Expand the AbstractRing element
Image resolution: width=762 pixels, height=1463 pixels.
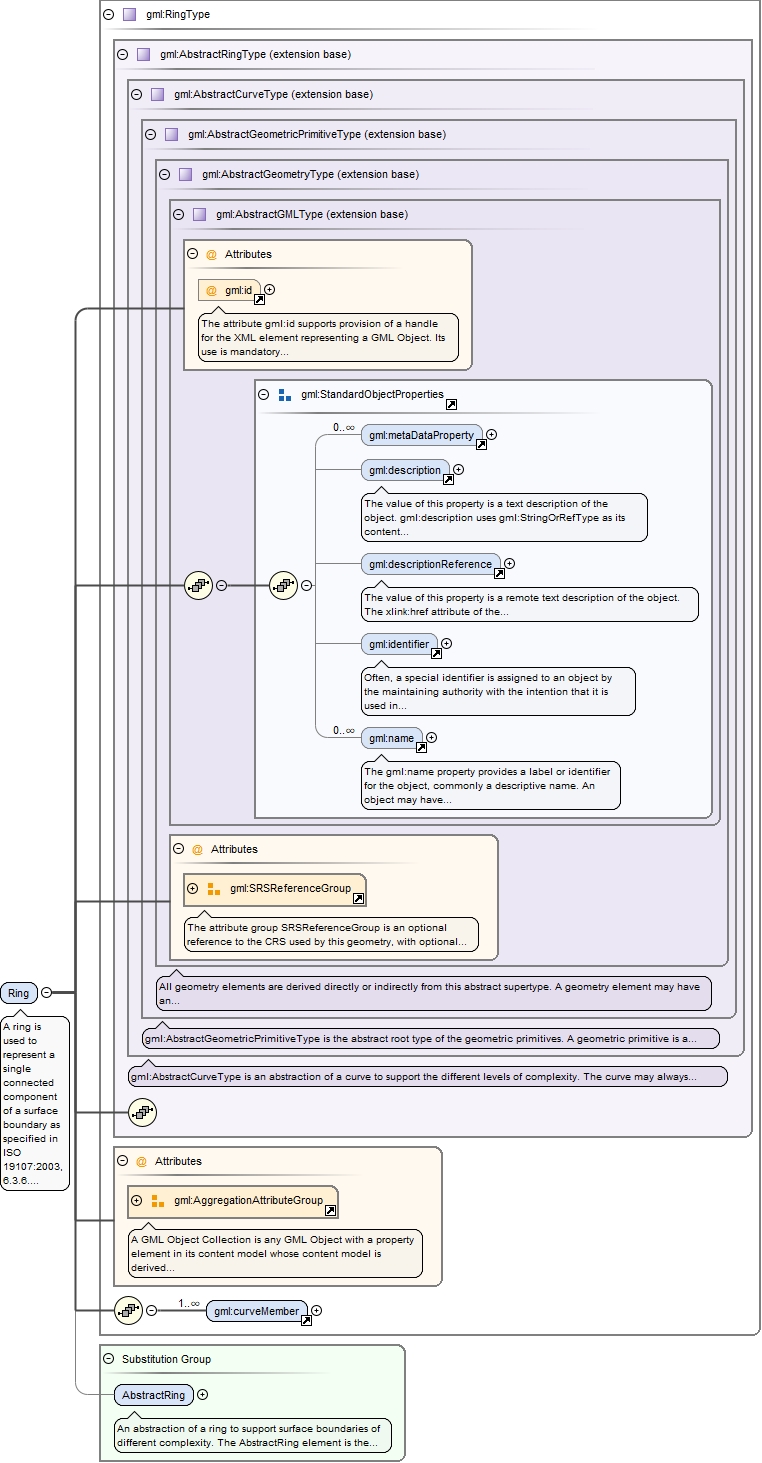click(202, 1394)
